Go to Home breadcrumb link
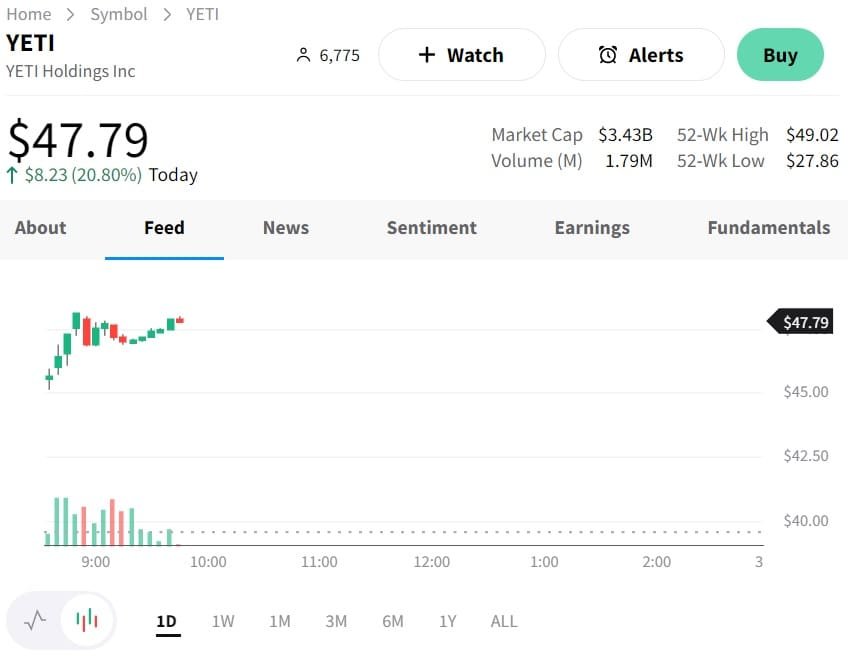The image size is (848, 658). pos(28,14)
